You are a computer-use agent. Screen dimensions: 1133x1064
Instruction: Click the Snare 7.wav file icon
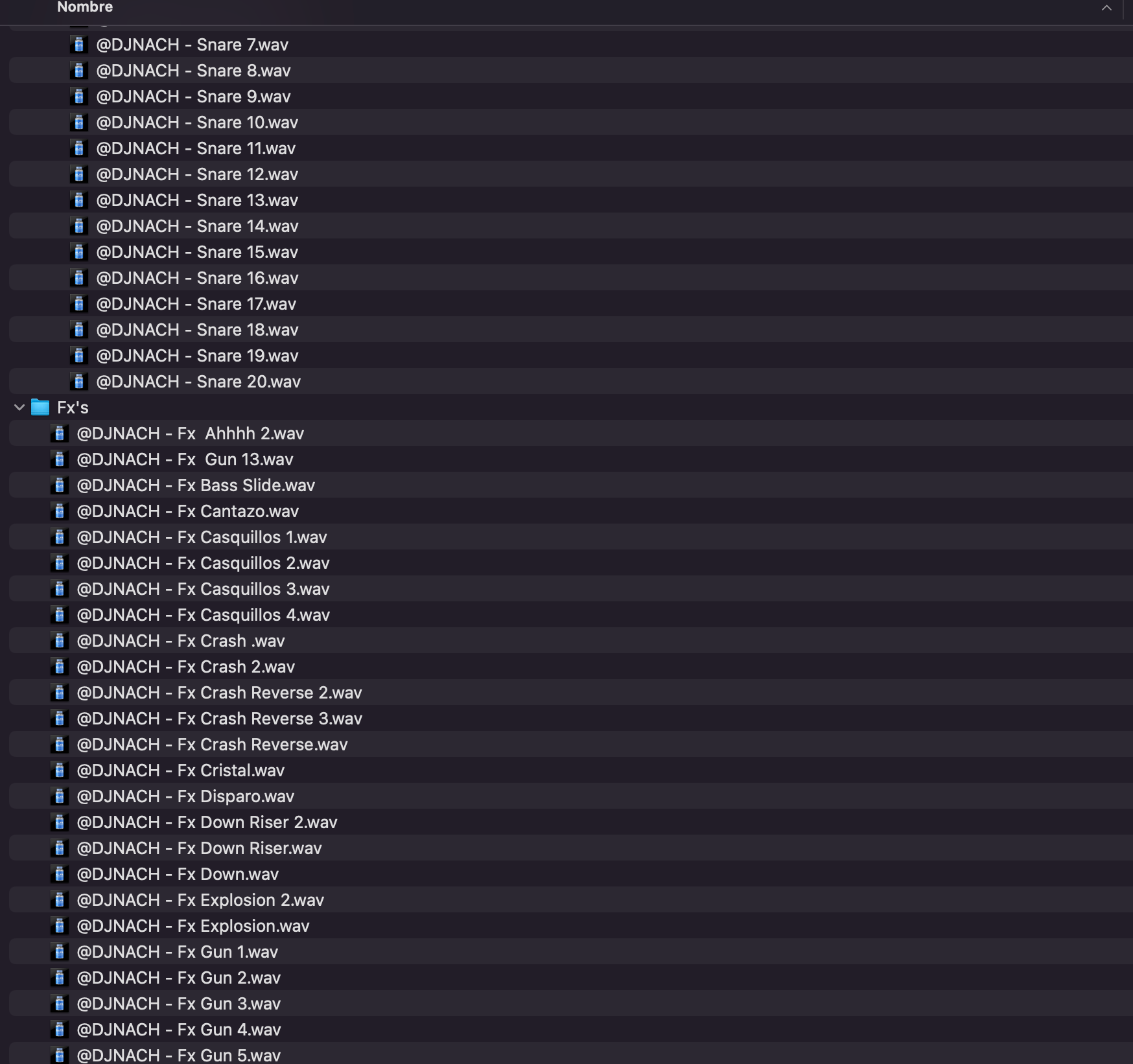(x=79, y=45)
